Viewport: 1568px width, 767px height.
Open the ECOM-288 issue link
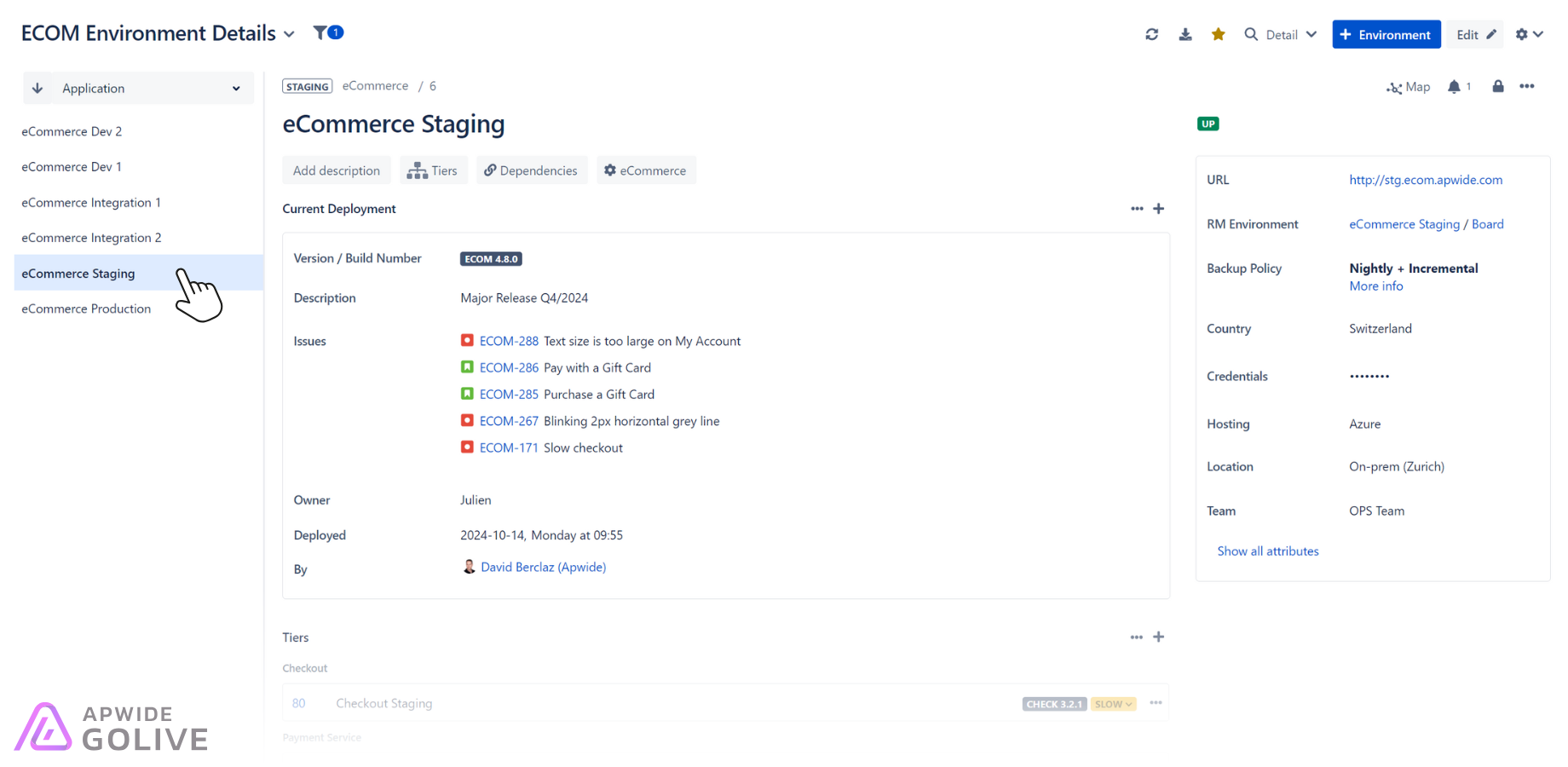pos(509,341)
